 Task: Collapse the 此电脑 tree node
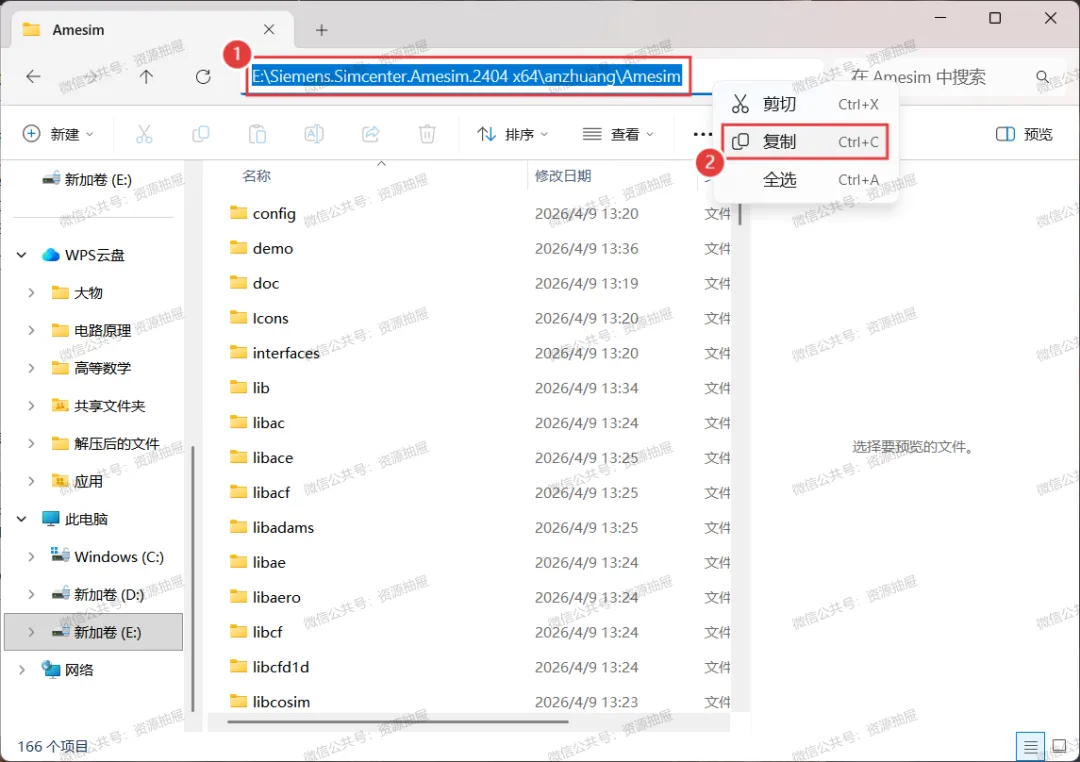[x=21, y=519]
